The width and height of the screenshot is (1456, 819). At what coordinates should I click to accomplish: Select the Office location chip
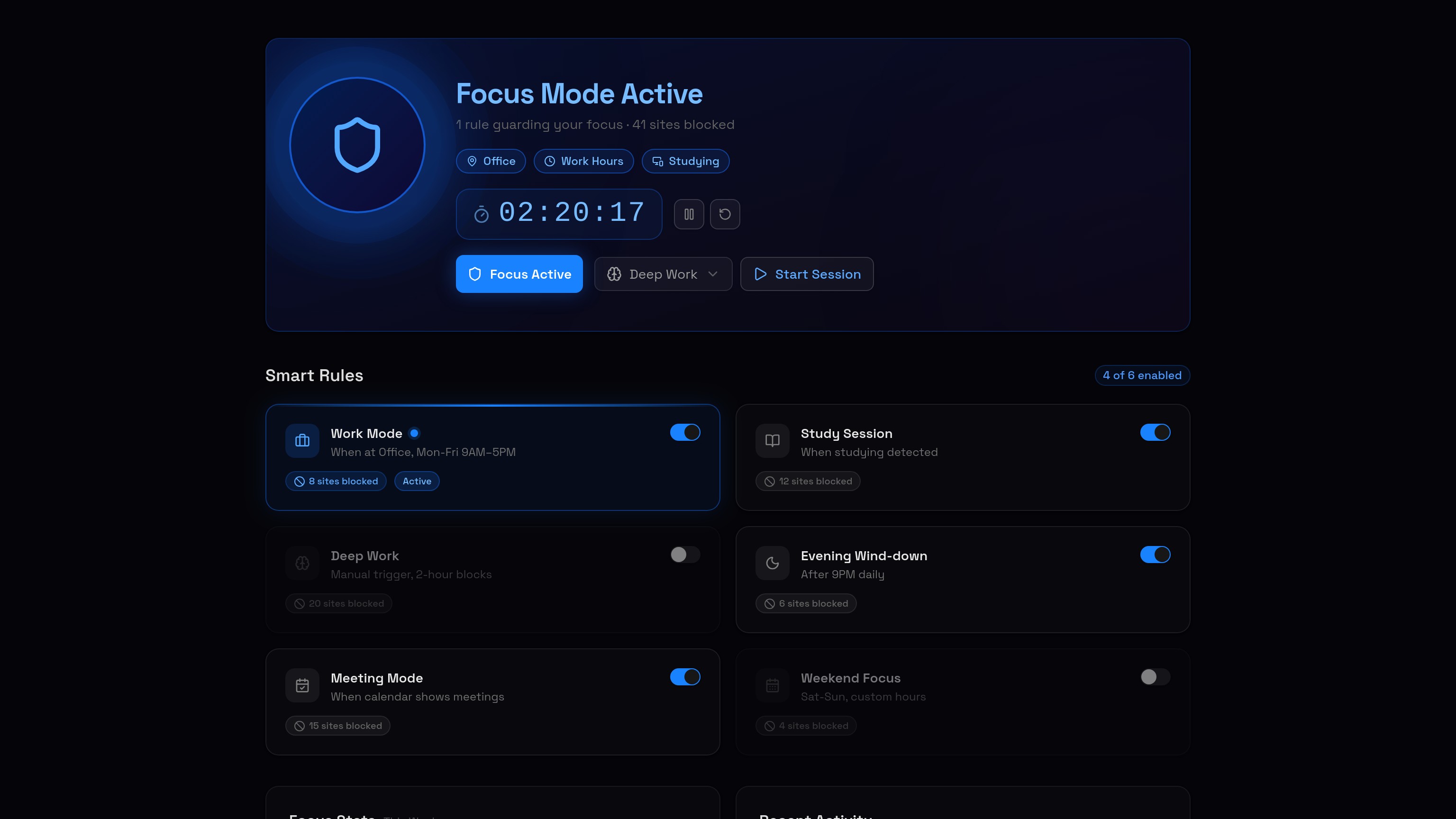[x=491, y=161]
